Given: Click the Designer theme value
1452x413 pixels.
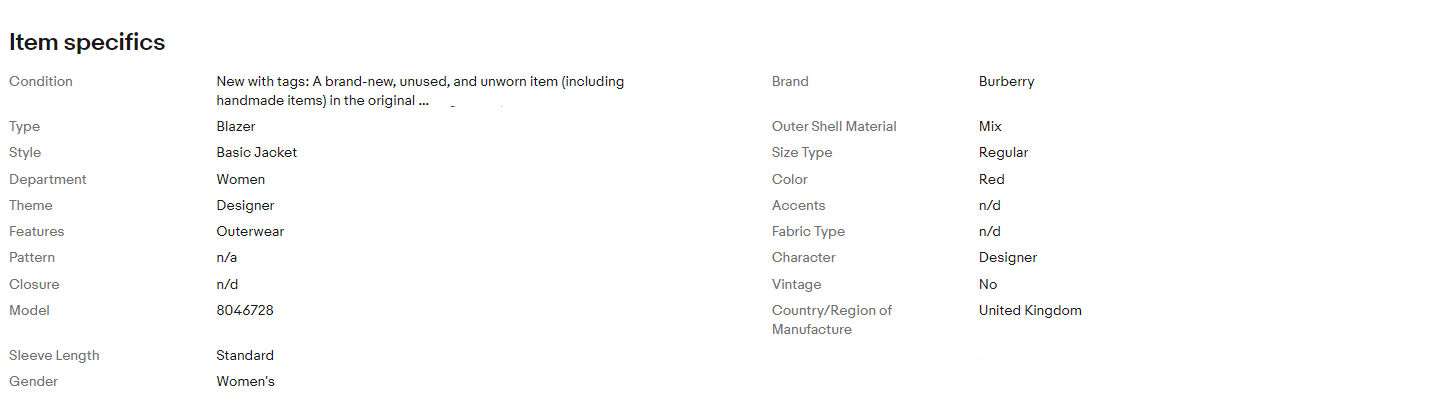Looking at the screenshot, I should (245, 206).
